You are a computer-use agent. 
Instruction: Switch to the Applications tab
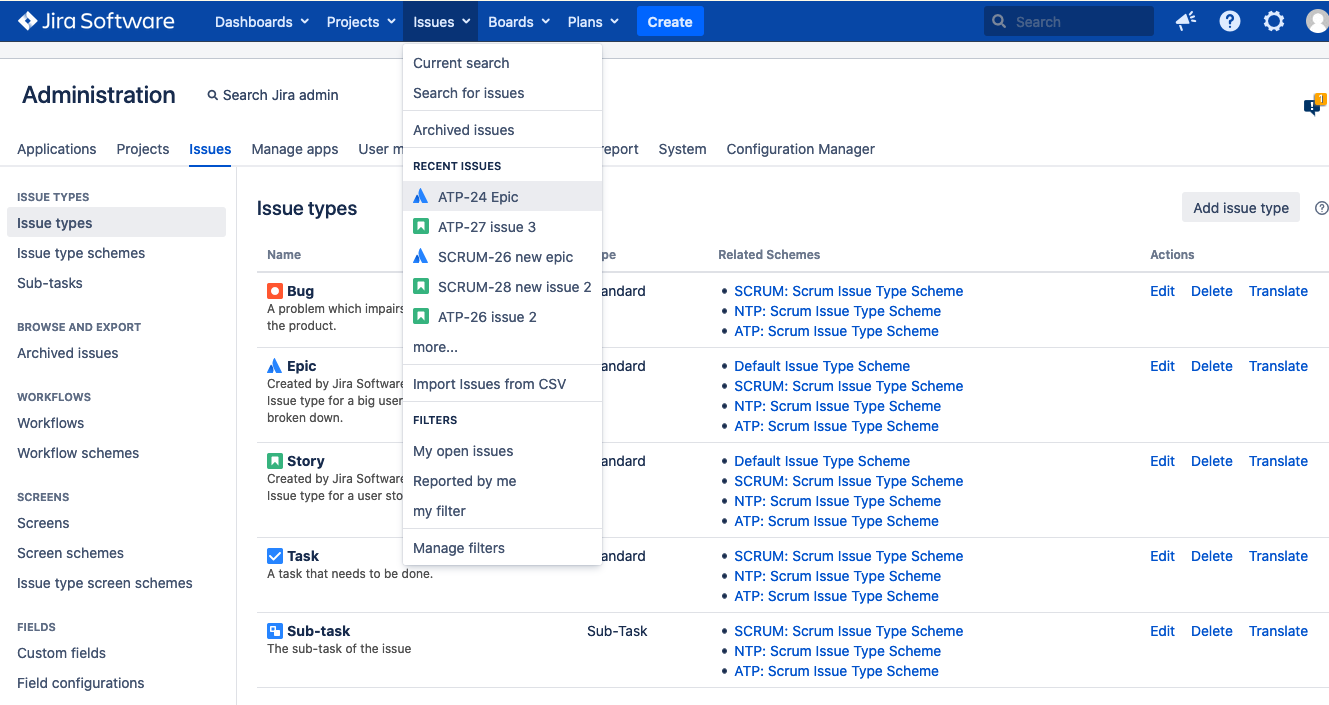point(57,149)
